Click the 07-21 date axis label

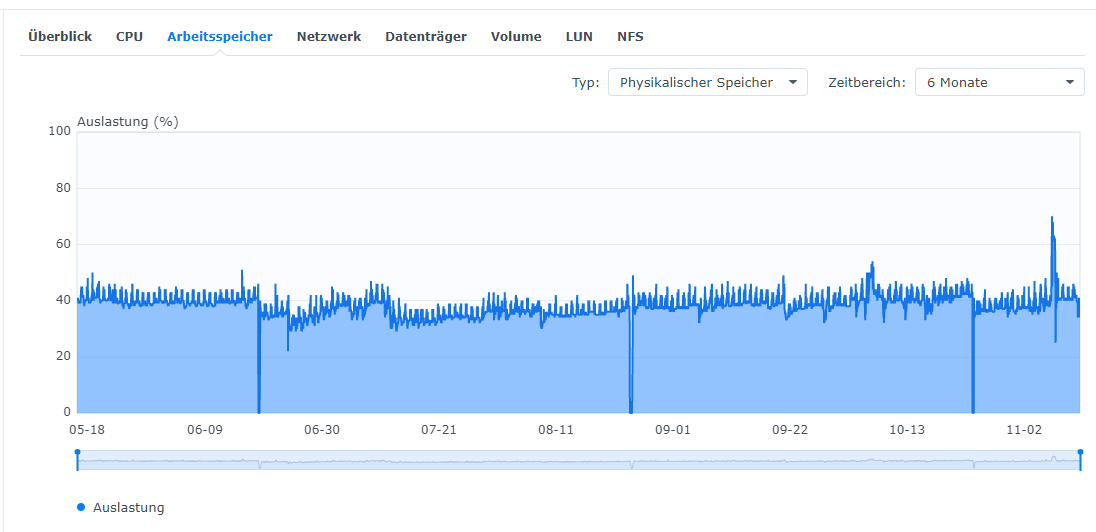(x=439, y=429)
